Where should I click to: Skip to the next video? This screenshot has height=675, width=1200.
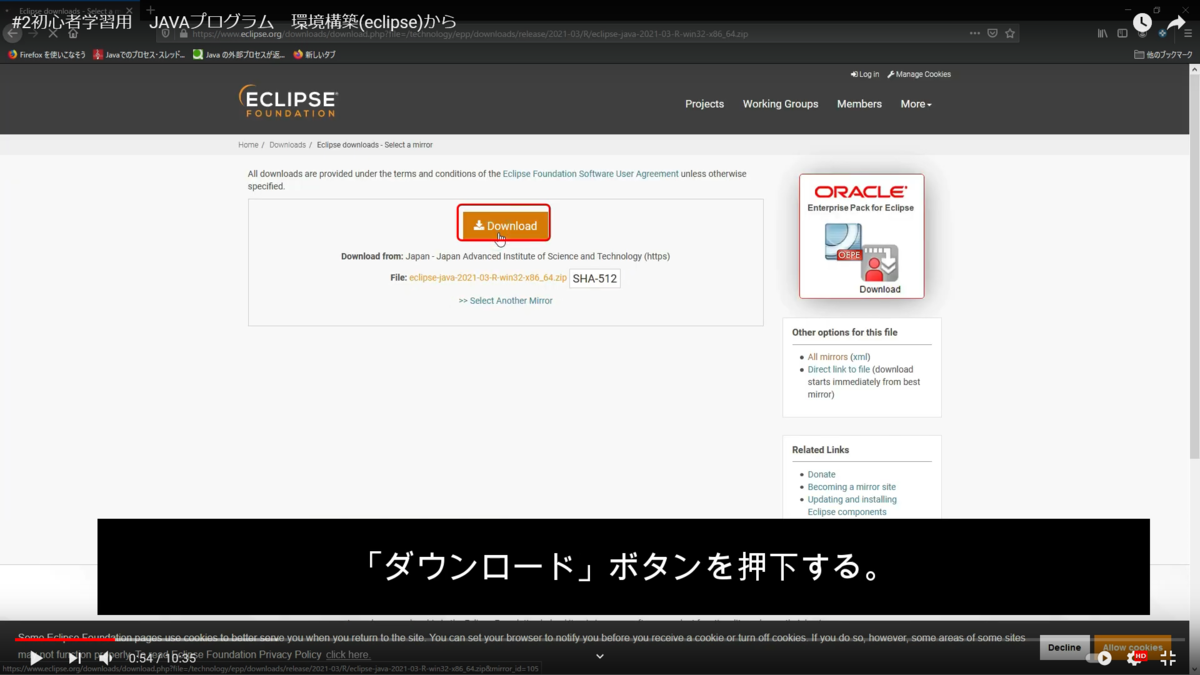[74, 658]
